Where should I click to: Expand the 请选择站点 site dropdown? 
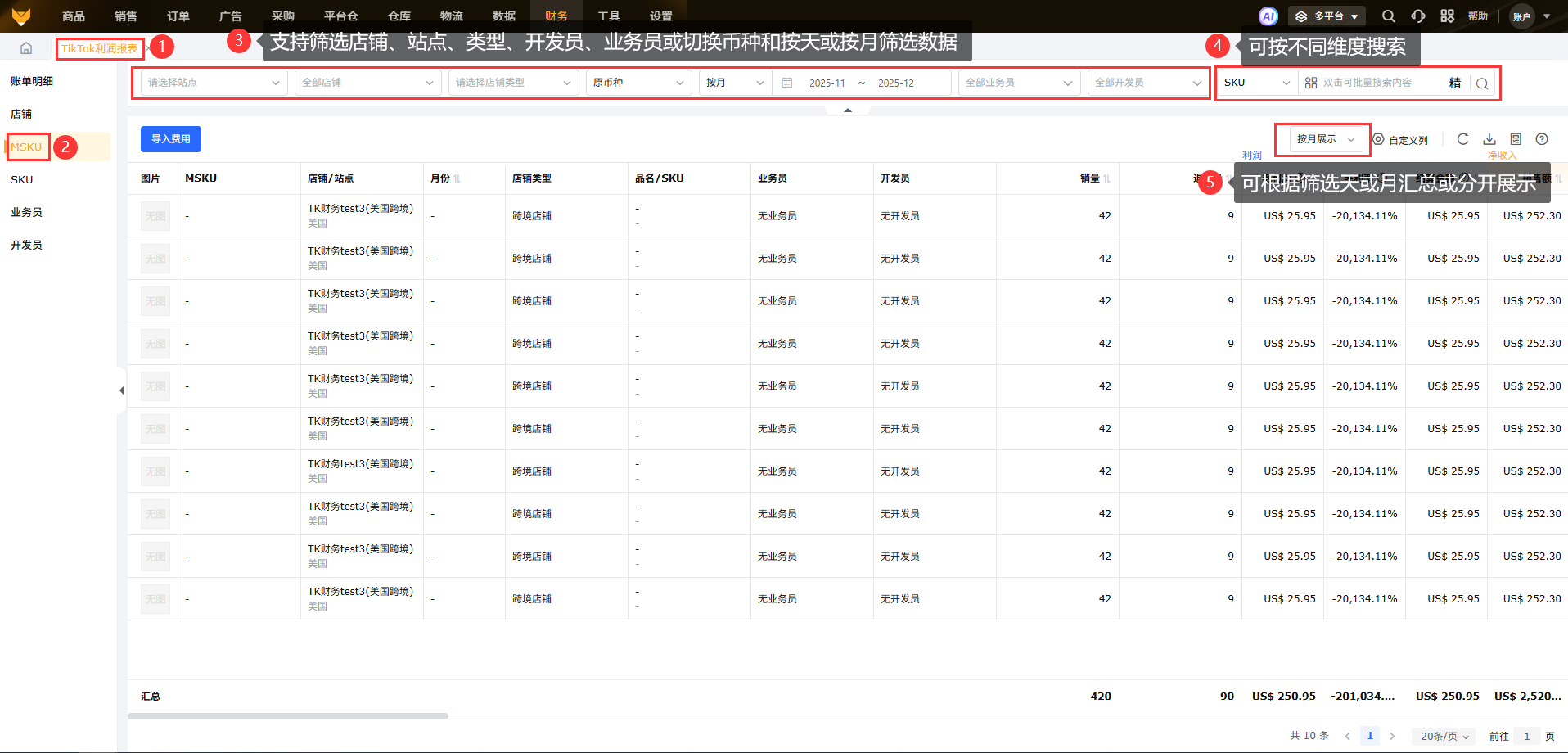(x=214, y=83)
